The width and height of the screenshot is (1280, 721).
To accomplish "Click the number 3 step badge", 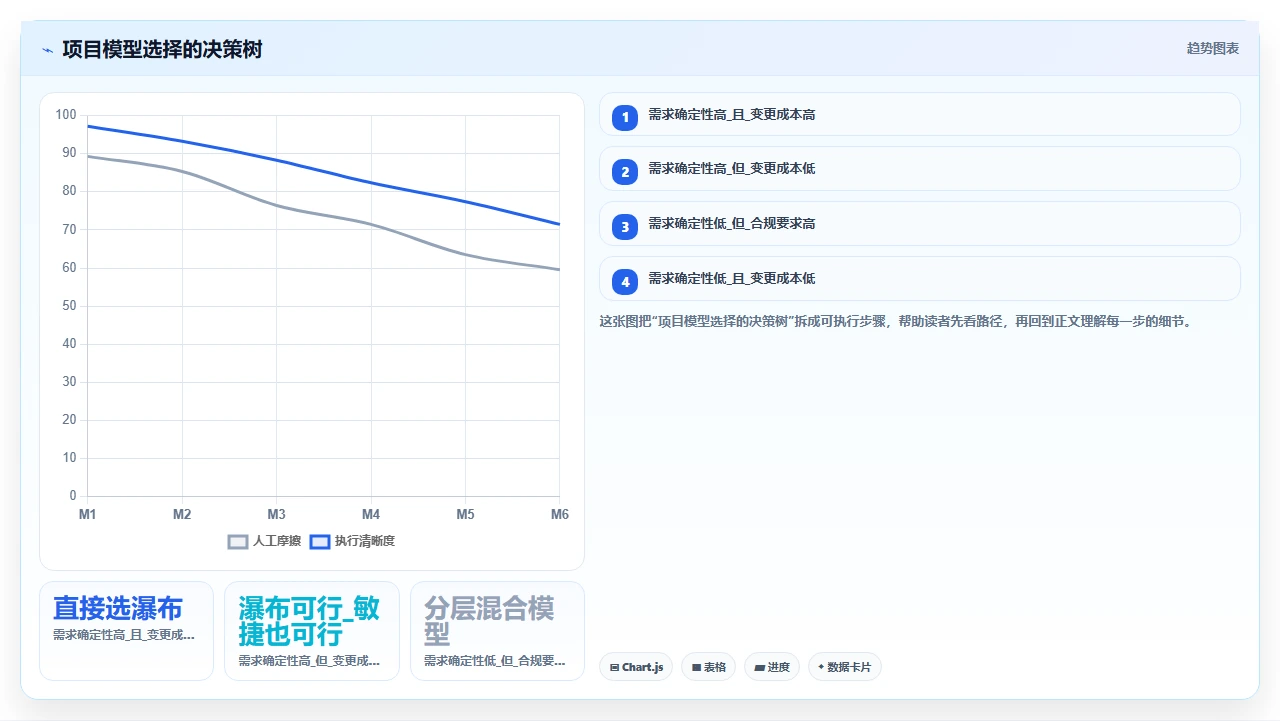I will (625, 227).
